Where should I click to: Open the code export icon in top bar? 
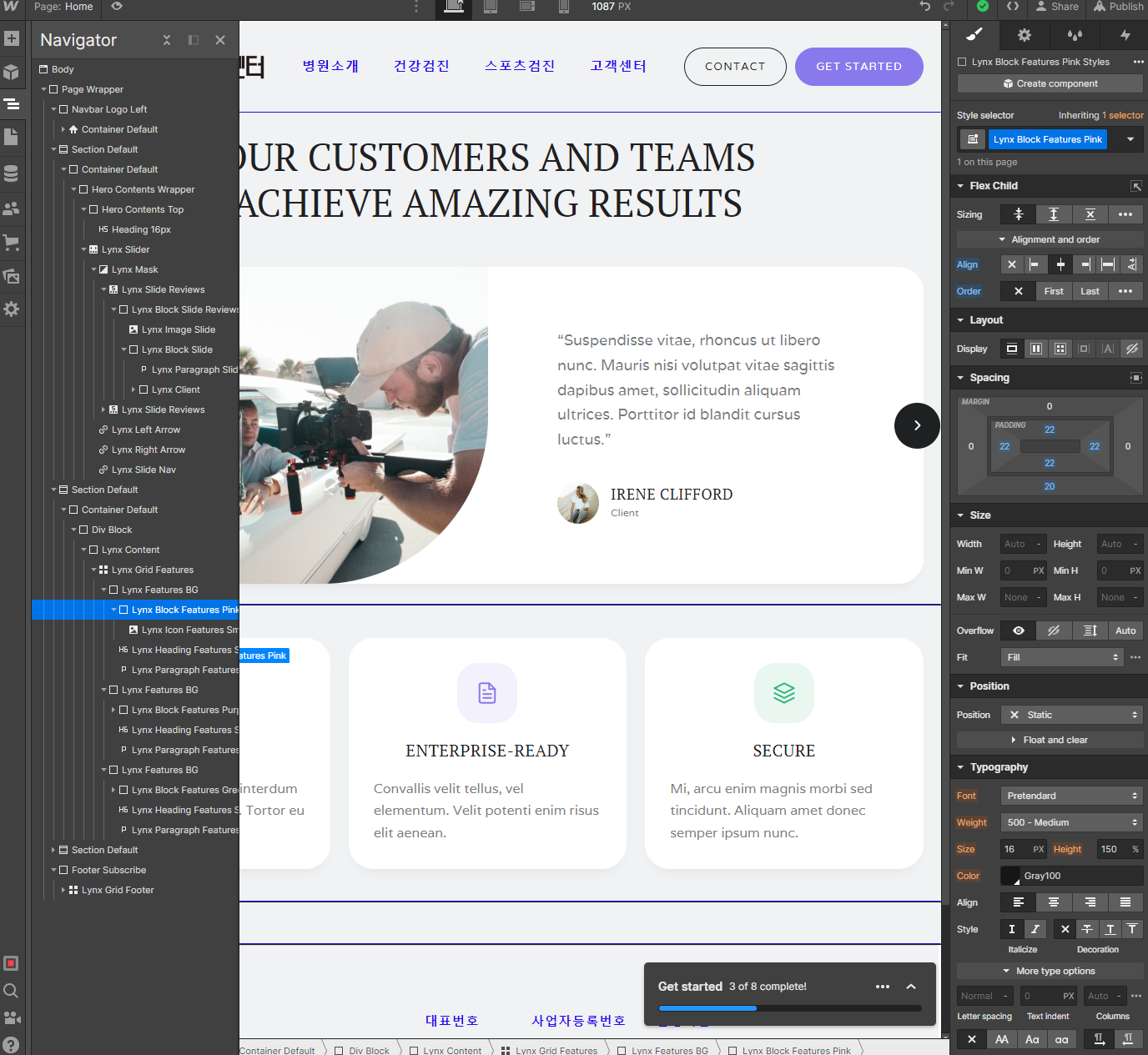coord(1013,7)
